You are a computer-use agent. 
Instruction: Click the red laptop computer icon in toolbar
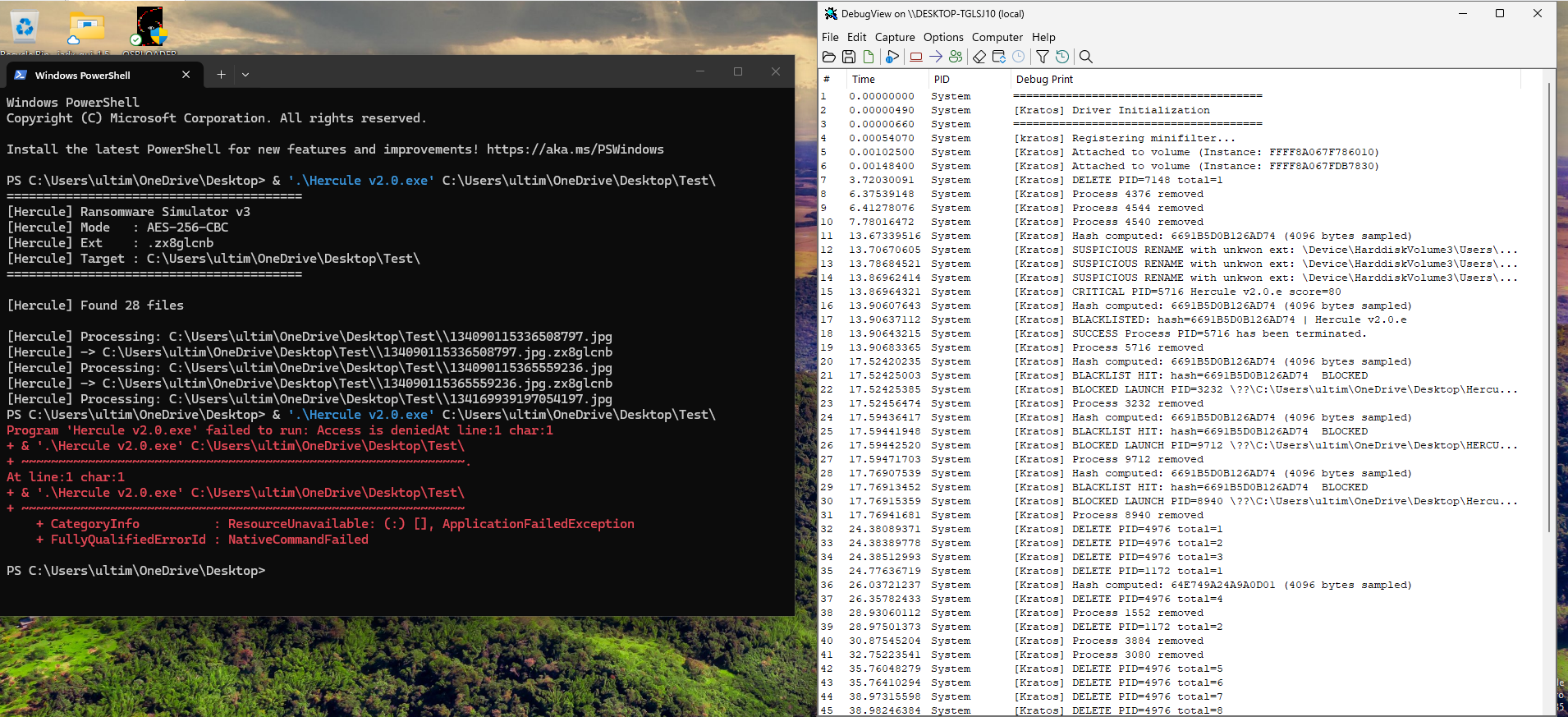[x=916, y=57]
